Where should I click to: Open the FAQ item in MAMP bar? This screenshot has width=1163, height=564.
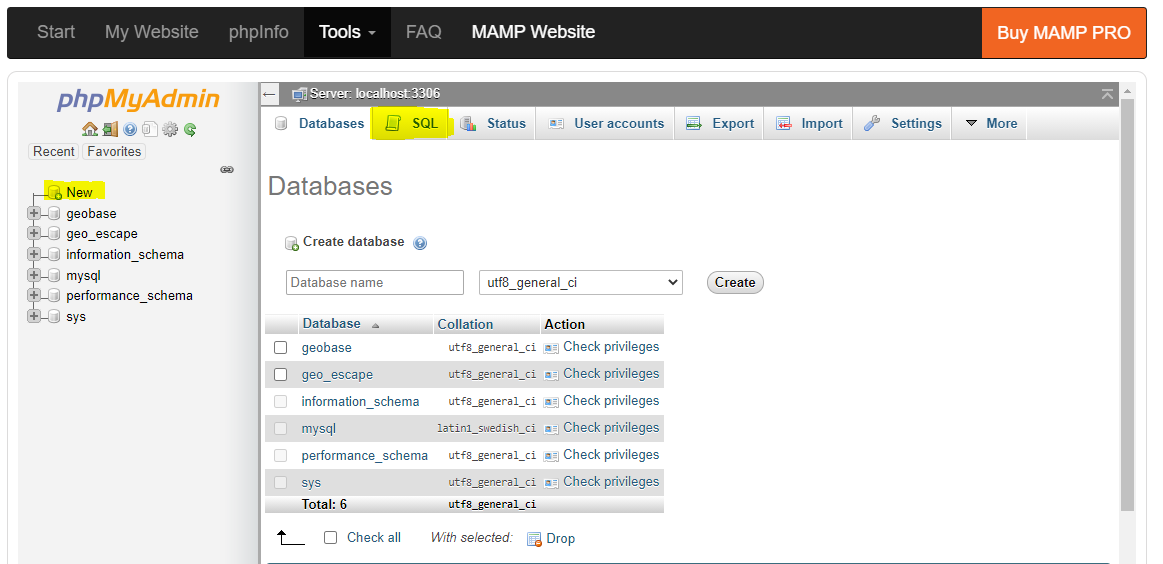424,33
